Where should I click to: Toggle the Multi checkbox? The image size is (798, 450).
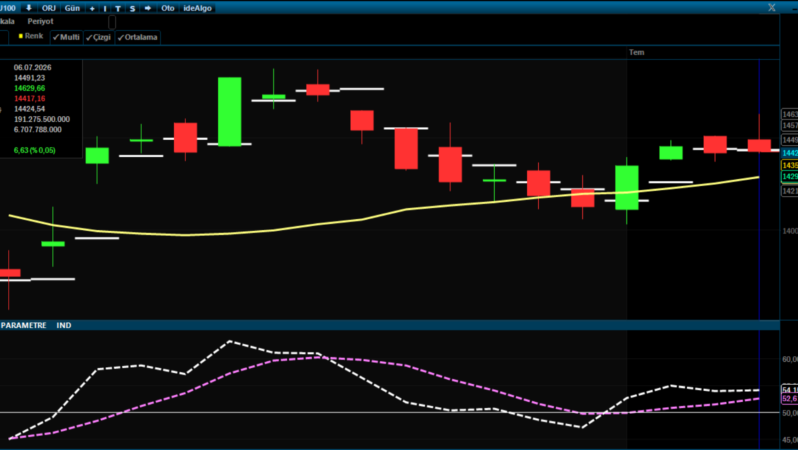click(x=67, y=37)
